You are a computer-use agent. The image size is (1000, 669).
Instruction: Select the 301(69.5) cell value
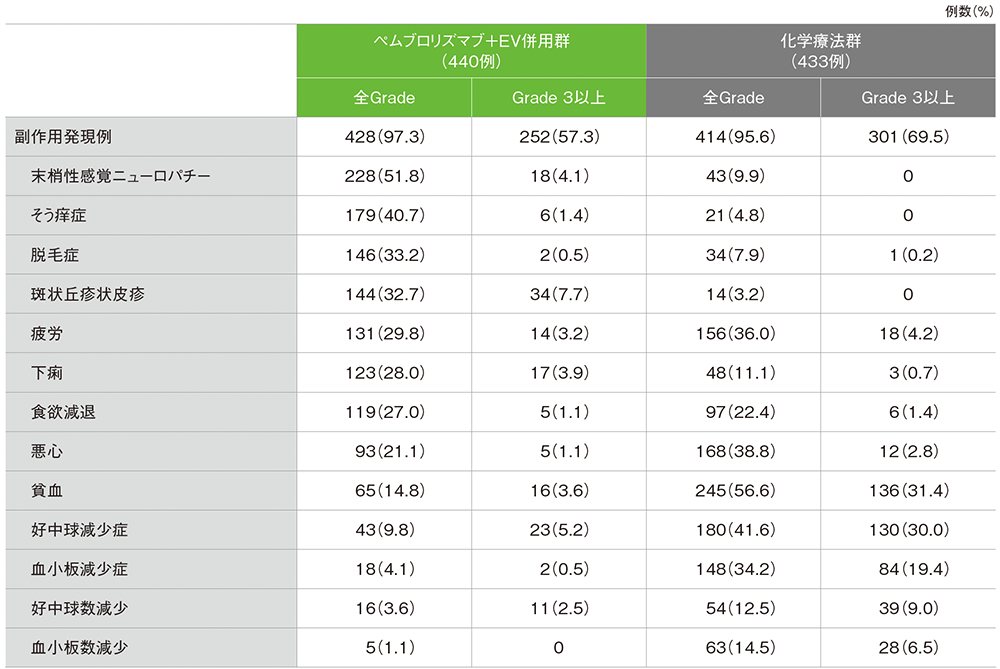coord(907,137)
